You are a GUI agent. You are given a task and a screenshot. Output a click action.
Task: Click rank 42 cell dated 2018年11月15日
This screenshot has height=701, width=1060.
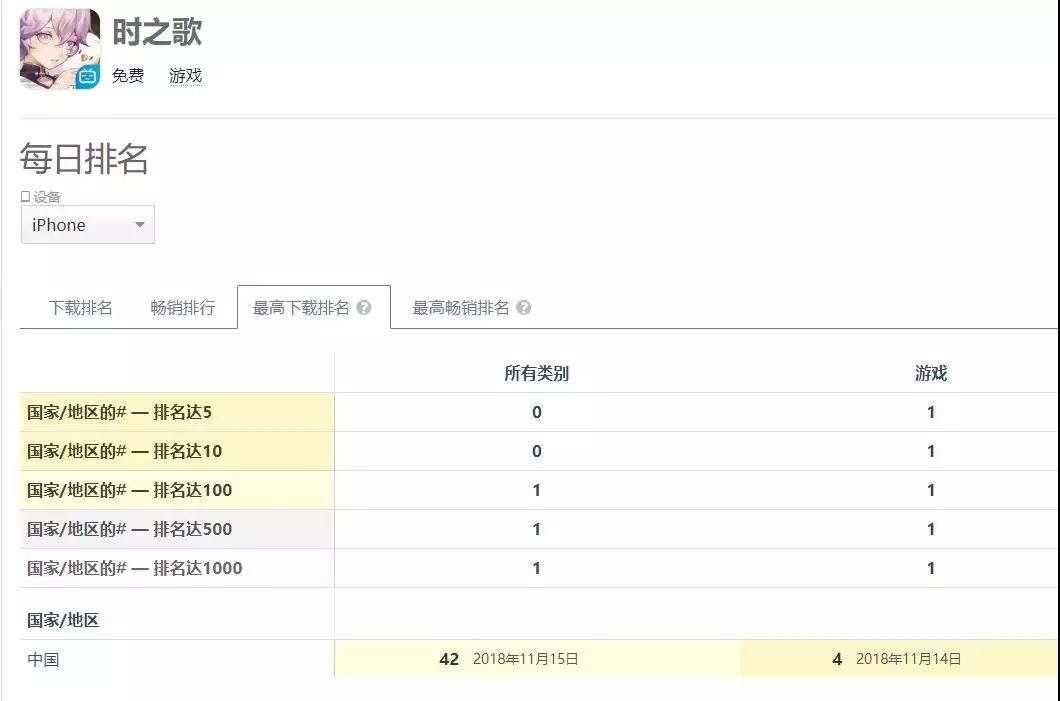[537, 659]
